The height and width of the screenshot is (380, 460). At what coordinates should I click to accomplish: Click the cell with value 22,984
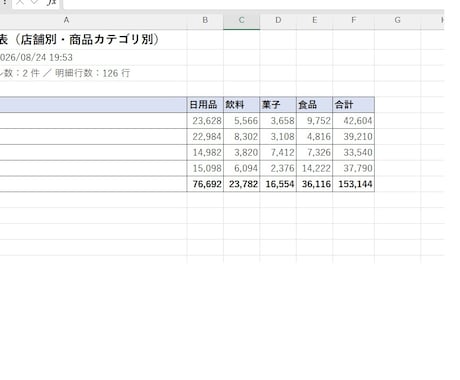coord(205,137)
